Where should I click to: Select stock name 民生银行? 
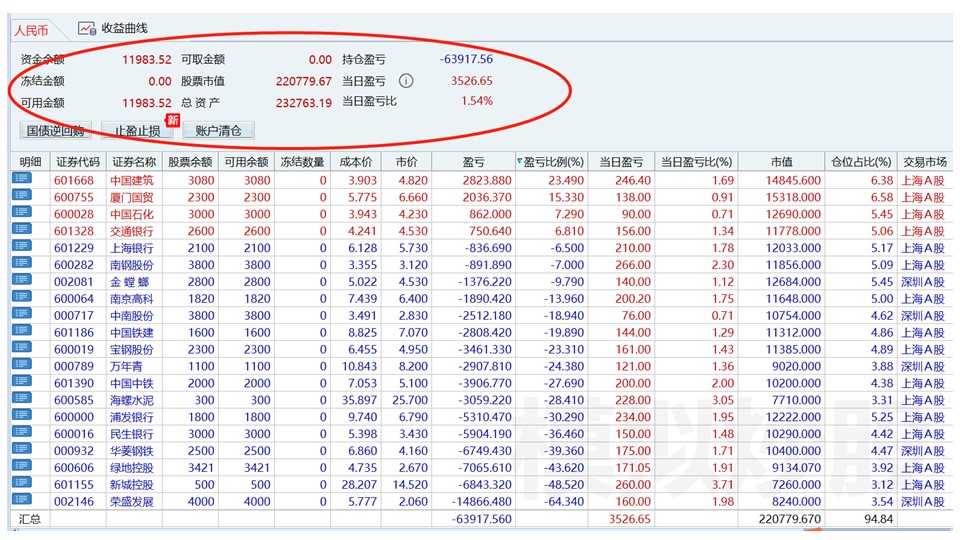tap(132, 434)
